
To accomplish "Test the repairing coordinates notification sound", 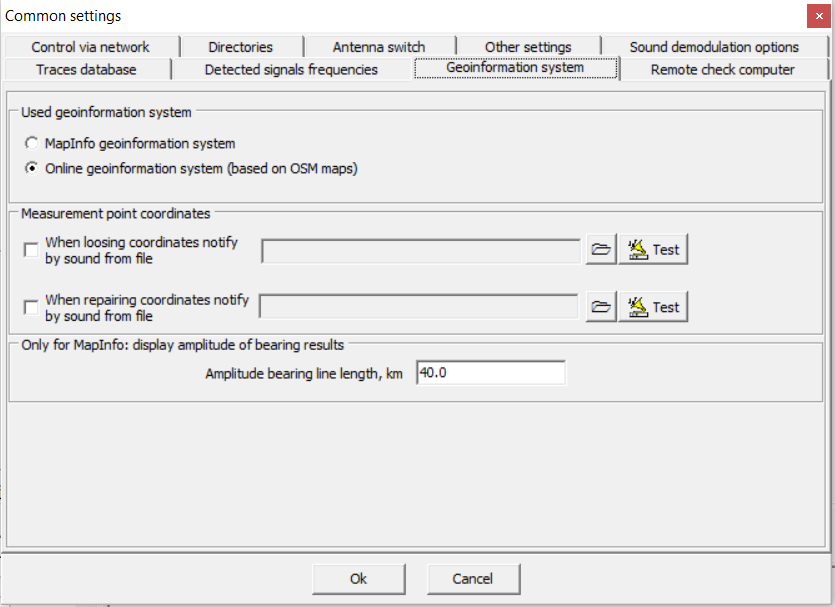I will pos(654,307).
